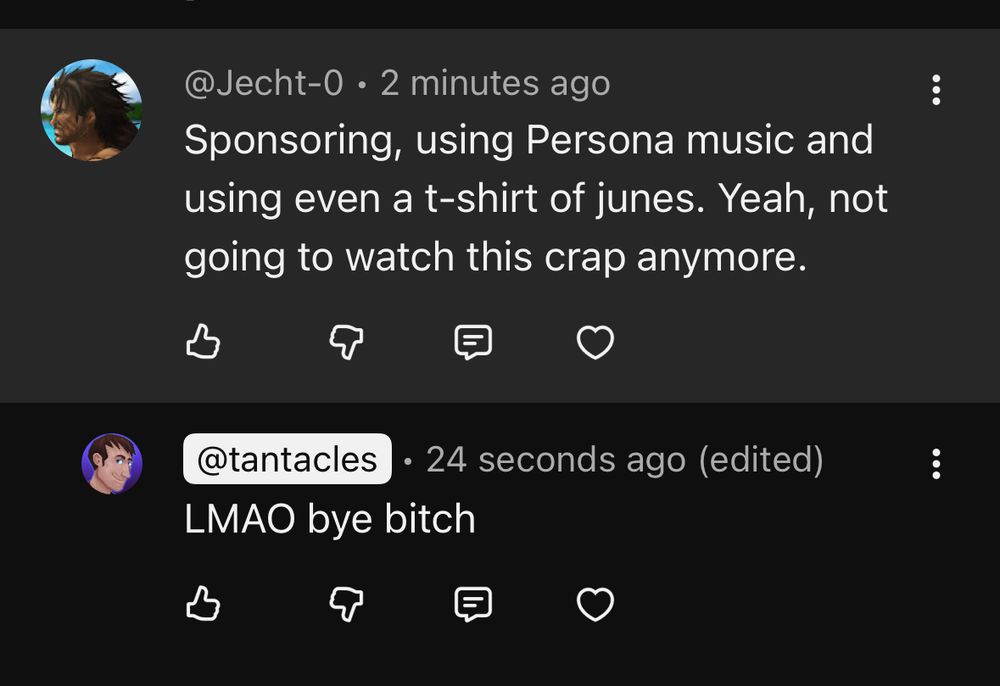This screenshot has width=1000, height=686.
Task: Heart the reply from @tantacles
Action: coord(595,604)
